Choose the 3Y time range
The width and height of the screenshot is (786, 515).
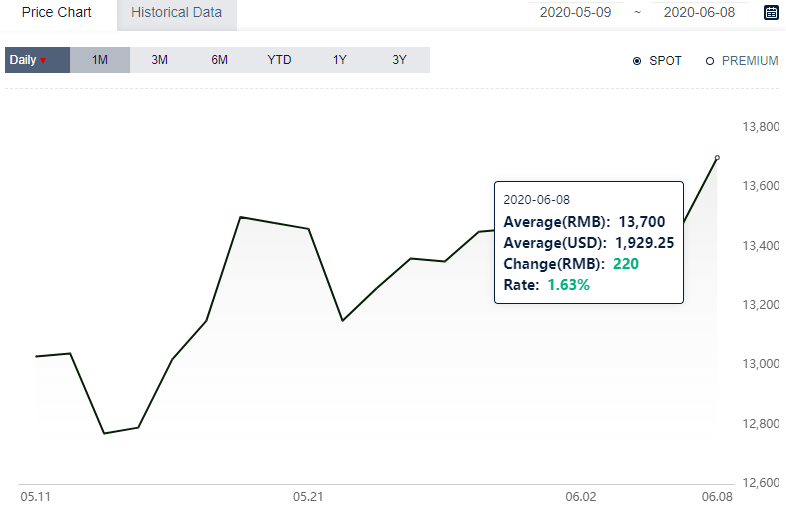point(400,60)
